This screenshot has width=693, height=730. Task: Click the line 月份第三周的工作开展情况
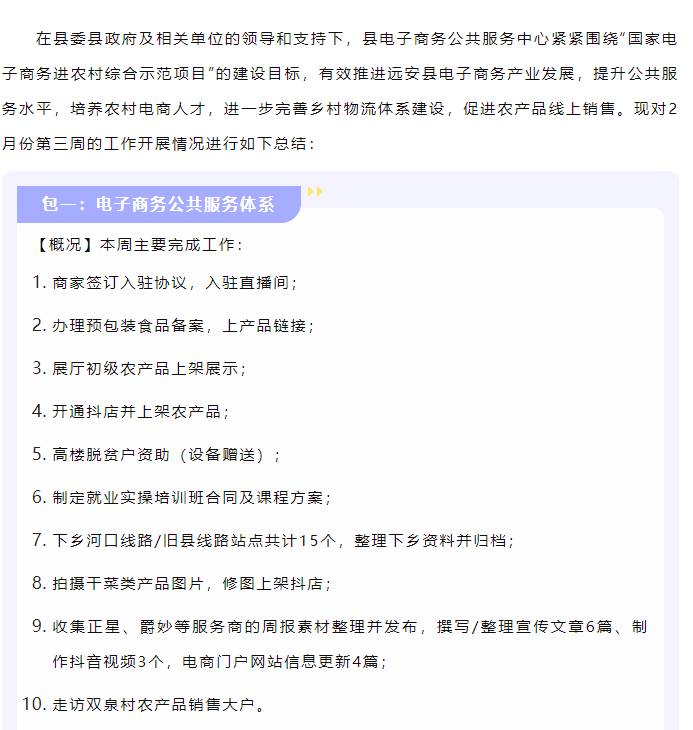pos(158,143)
